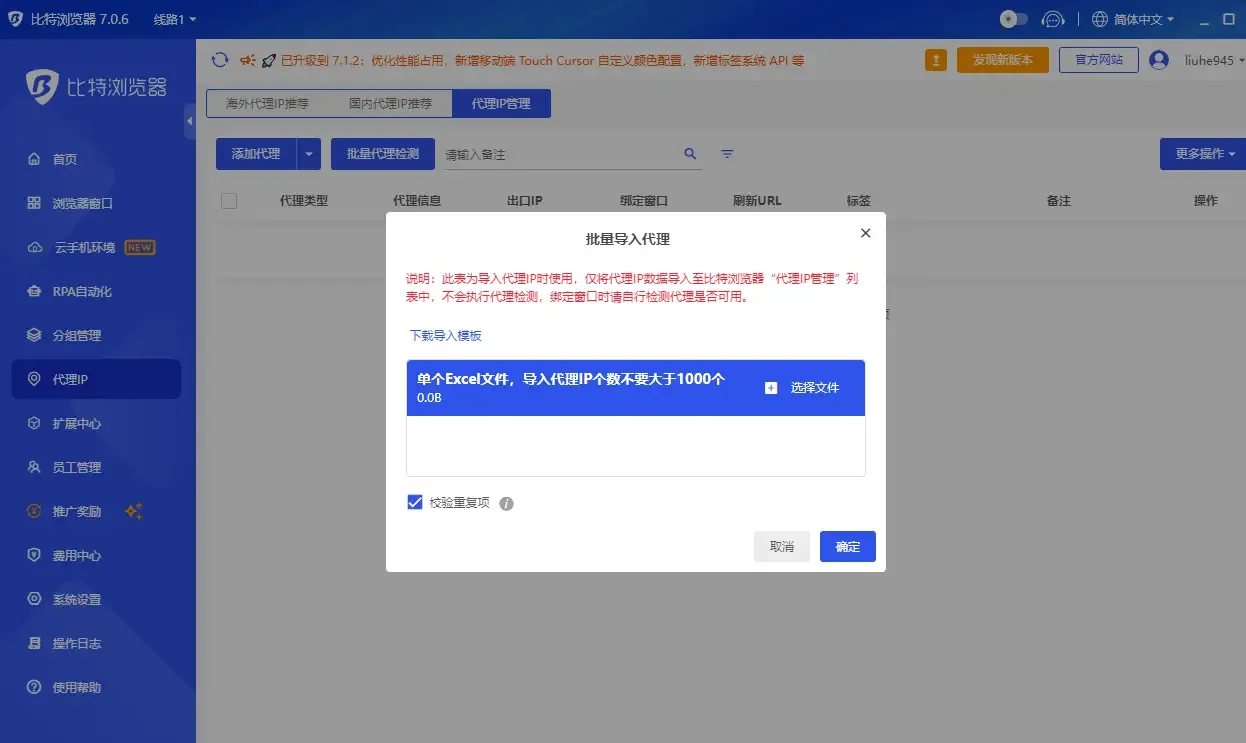Viewport: 1246px width, 743px height.
Task: Switch to the 海外代理IP推荐 tab
Action: coord(266,103)
